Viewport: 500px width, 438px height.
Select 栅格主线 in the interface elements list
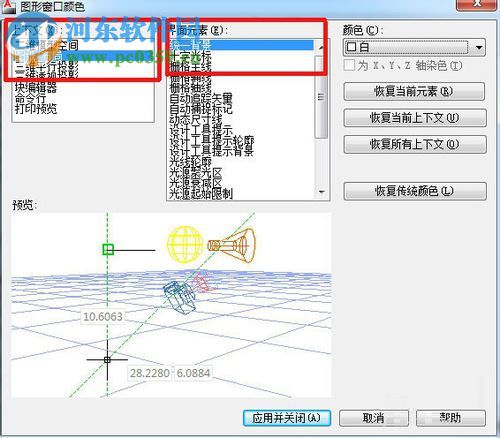(x=191, y=67)
